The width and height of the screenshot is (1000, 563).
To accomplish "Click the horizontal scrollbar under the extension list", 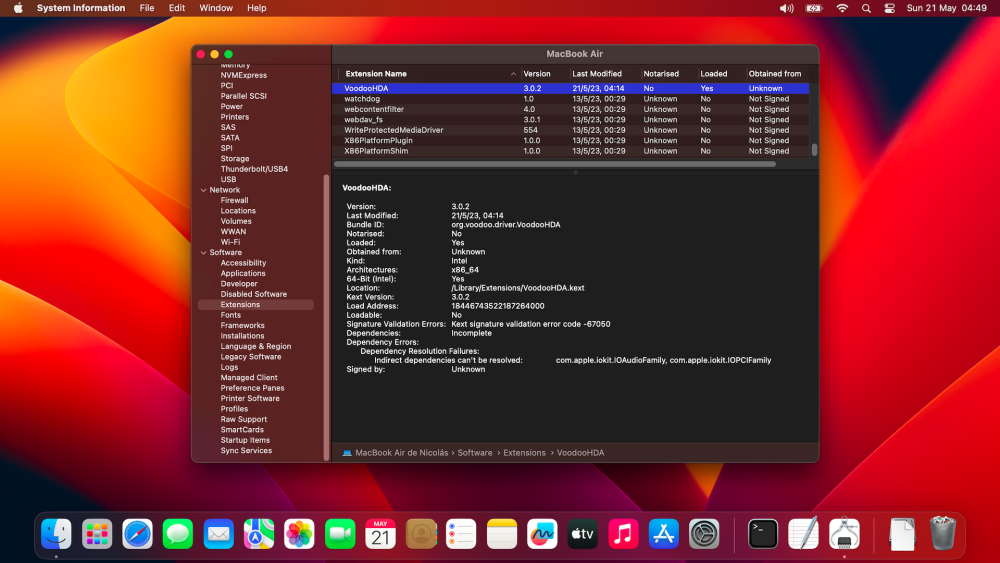I will click(555, 164).
